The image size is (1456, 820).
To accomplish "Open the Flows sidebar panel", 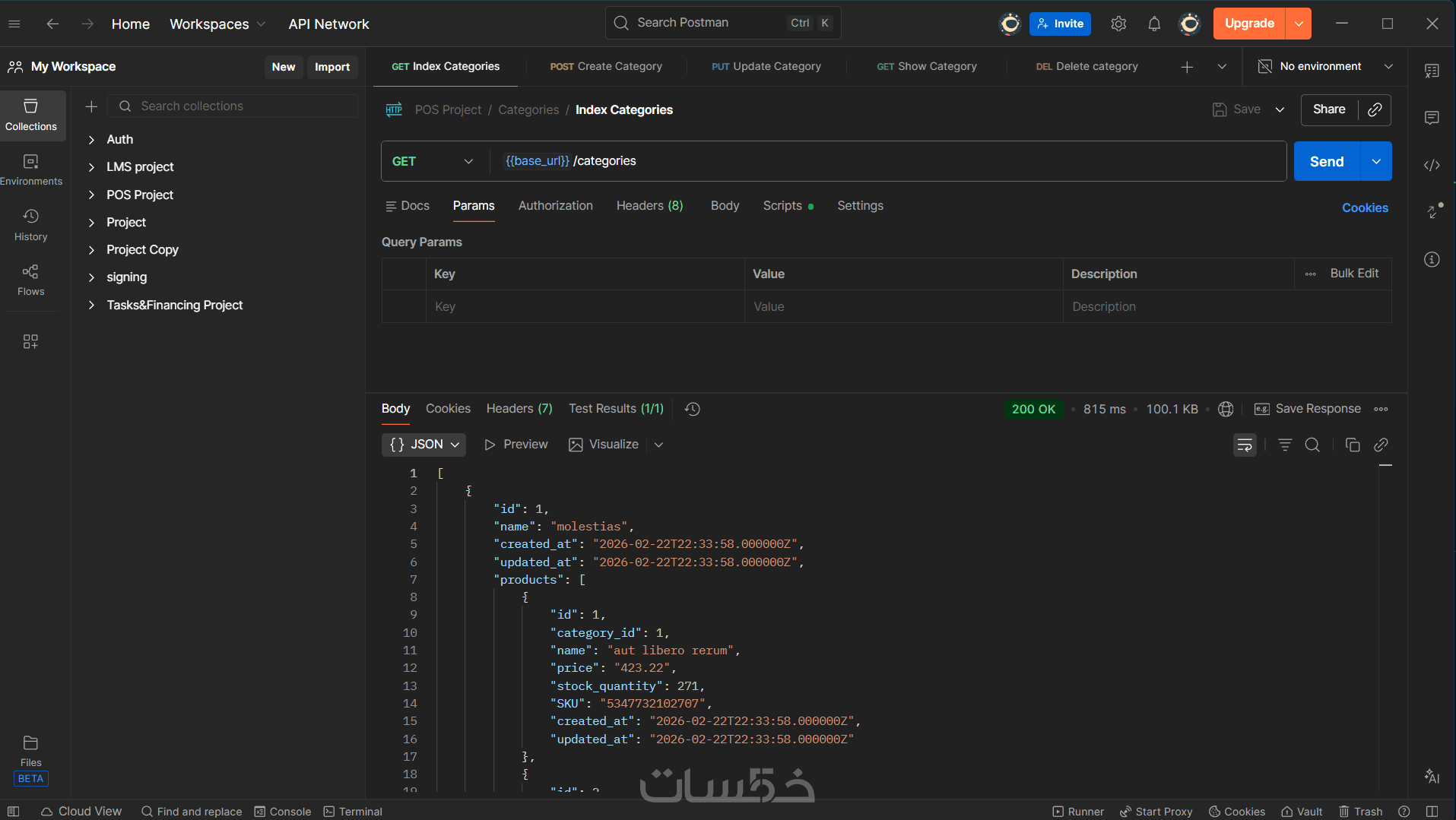I will click(x=30, y=280).
